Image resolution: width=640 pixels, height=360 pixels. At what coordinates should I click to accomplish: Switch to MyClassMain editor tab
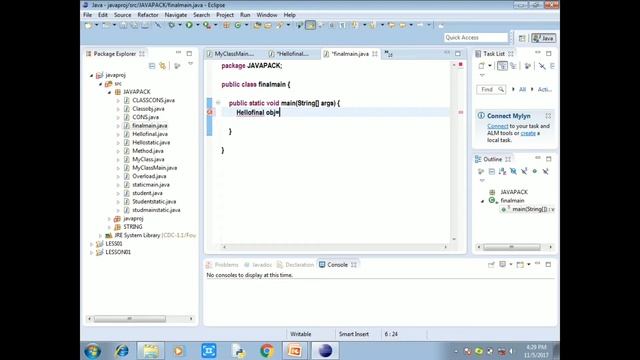click(234, 53)
